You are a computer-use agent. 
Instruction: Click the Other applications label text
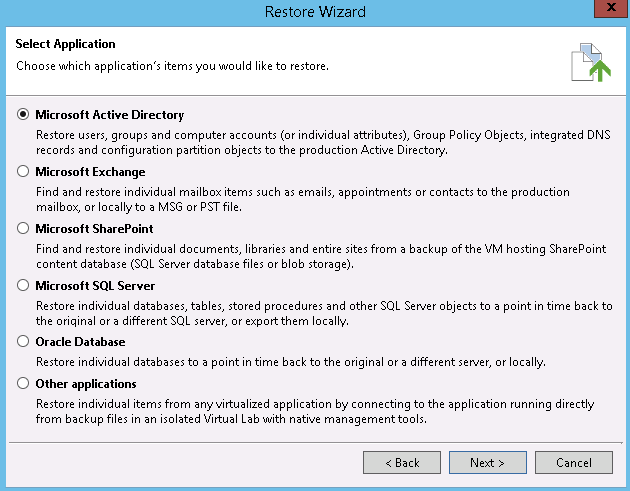[86, 384]
